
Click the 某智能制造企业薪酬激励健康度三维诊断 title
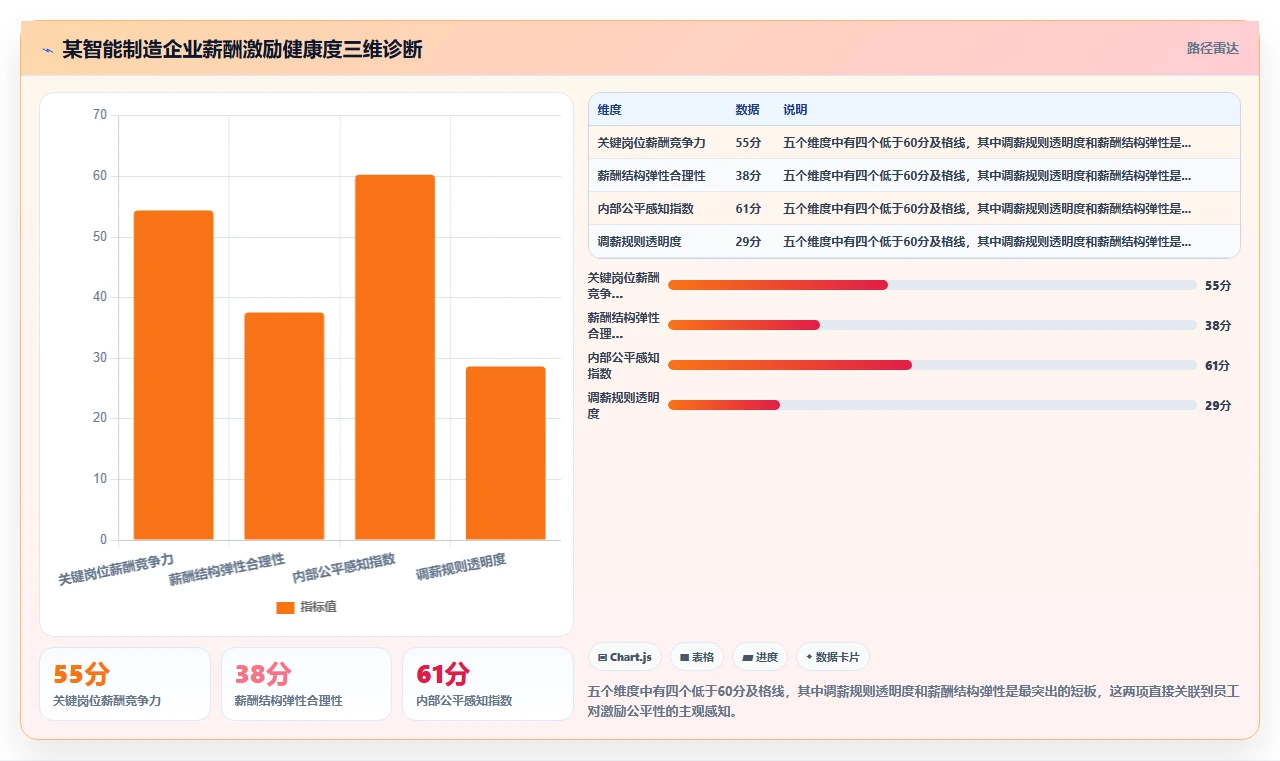click(242, 49)
